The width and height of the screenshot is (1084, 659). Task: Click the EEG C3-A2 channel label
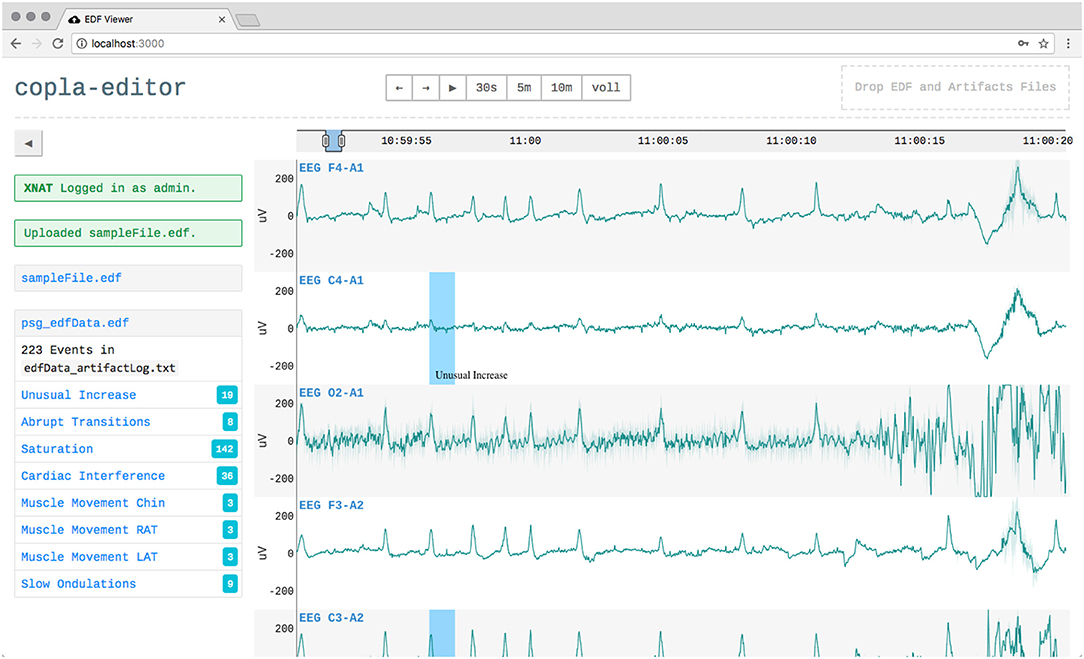331,618
